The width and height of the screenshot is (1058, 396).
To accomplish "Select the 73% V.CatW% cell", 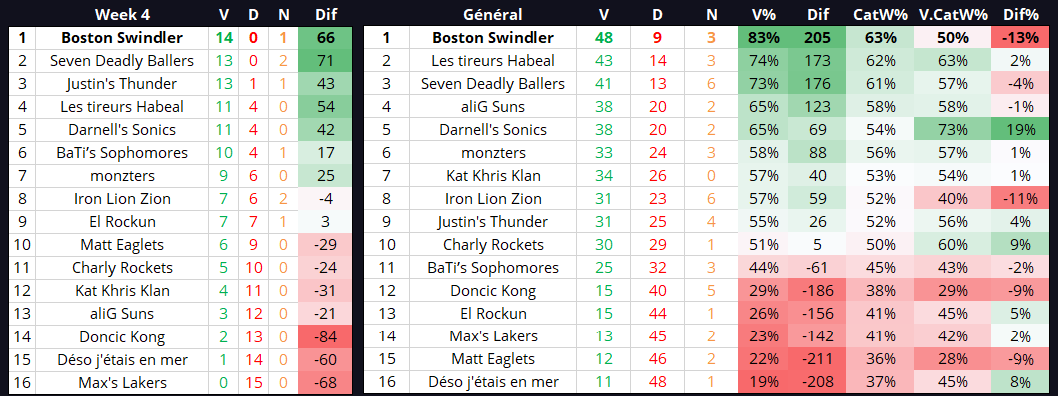I will [x=953, y=130].
